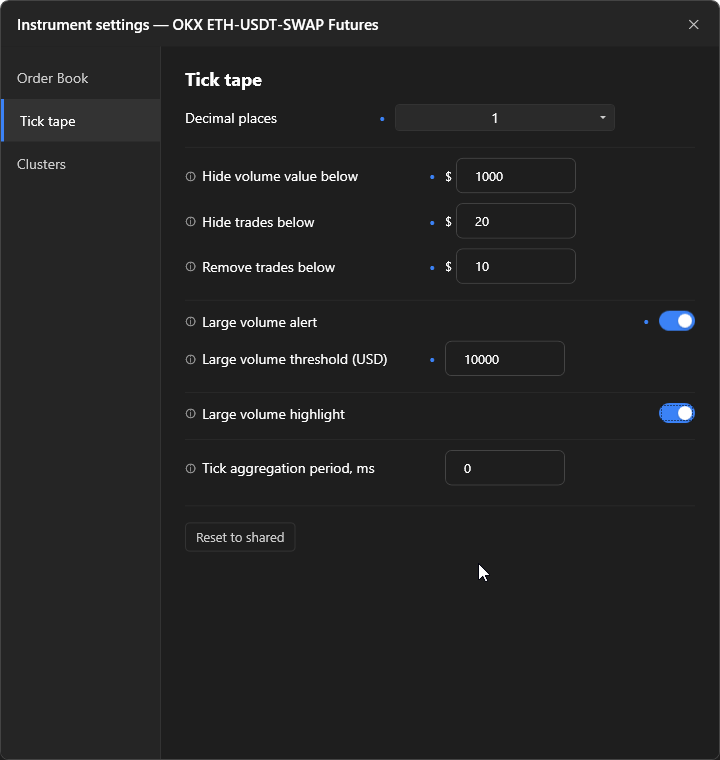Edit the Hide trades below field
Screen dimensions: 720x760
[516, 222]
